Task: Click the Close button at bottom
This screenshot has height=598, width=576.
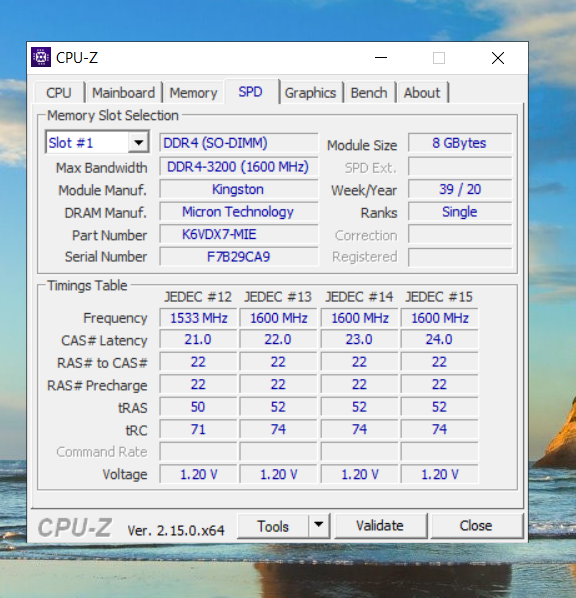Action: [476, 526]
